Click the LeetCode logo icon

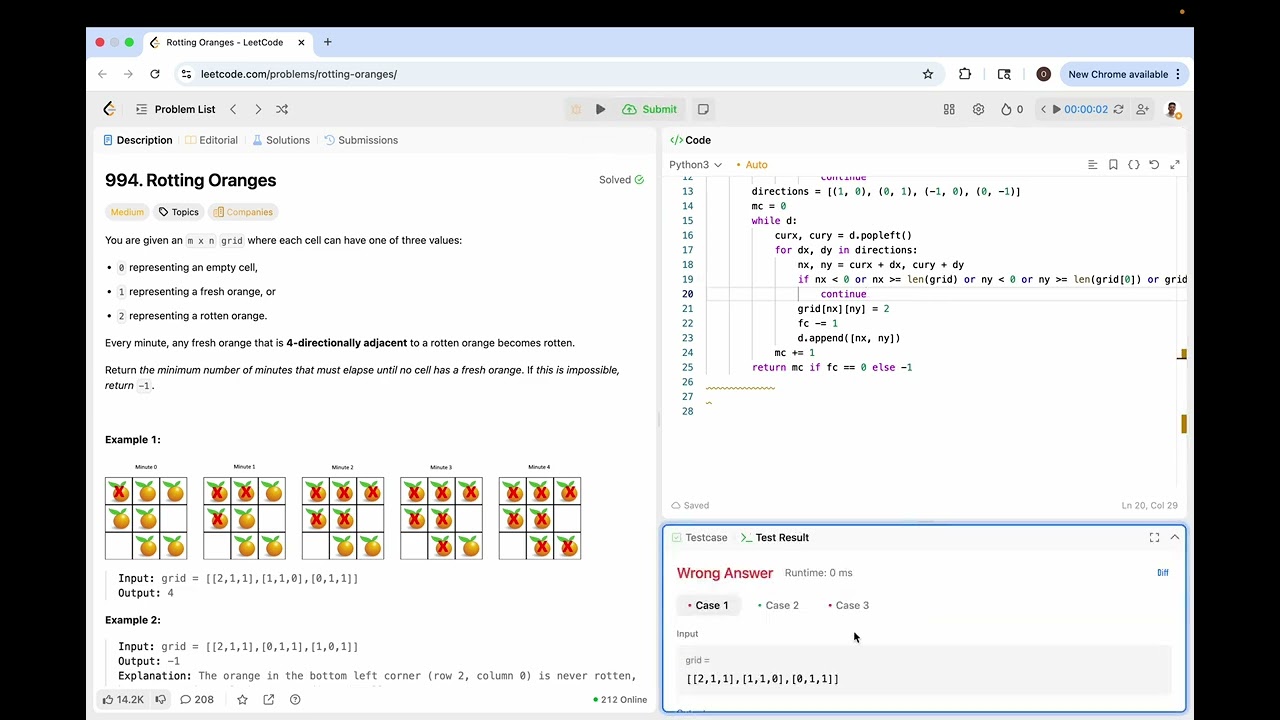tap(110, 109)
